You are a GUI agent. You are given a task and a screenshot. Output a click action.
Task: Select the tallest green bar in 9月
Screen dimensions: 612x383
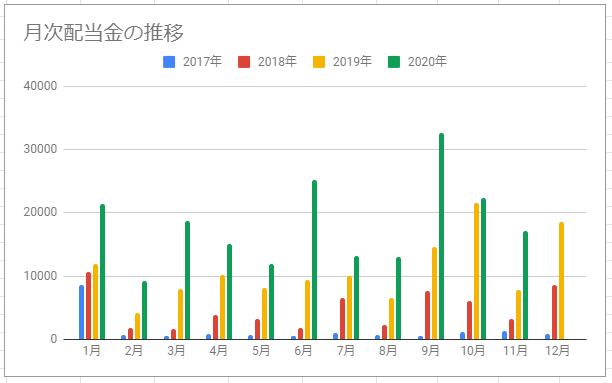[441, 236]
